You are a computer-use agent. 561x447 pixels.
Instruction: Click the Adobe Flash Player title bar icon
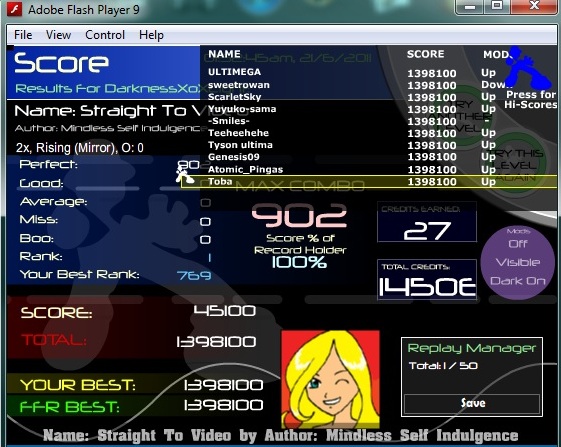15,9
